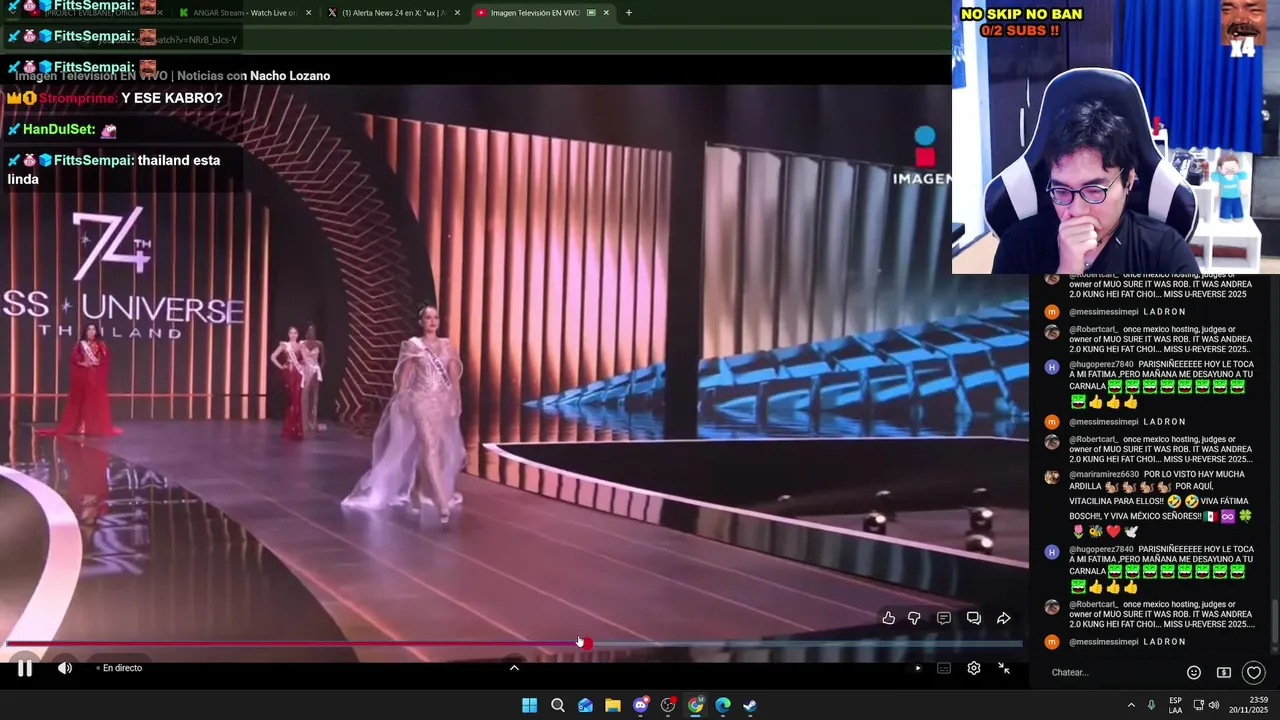Open Windows taskbar search
The image size is (1280, 720).
(x=558, y=705)
